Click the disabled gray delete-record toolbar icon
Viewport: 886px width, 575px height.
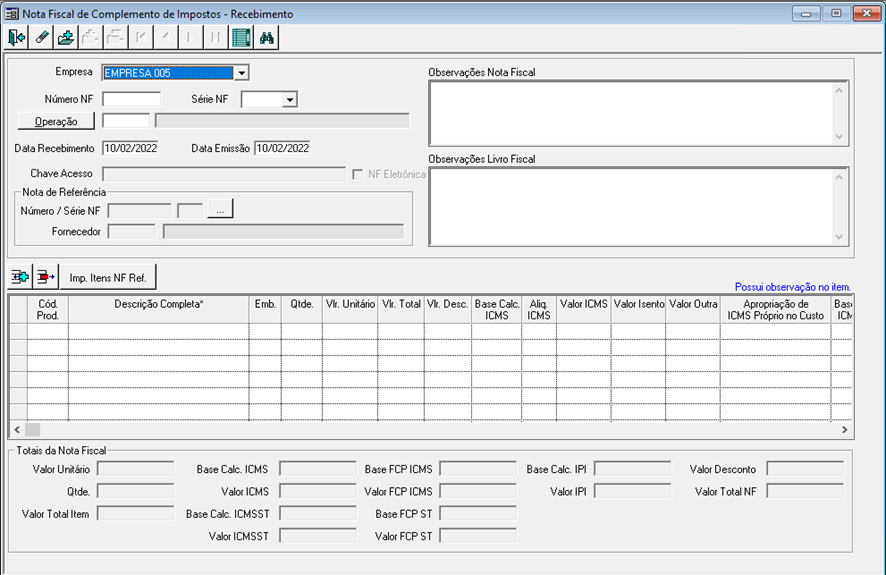tap(90, 38)
